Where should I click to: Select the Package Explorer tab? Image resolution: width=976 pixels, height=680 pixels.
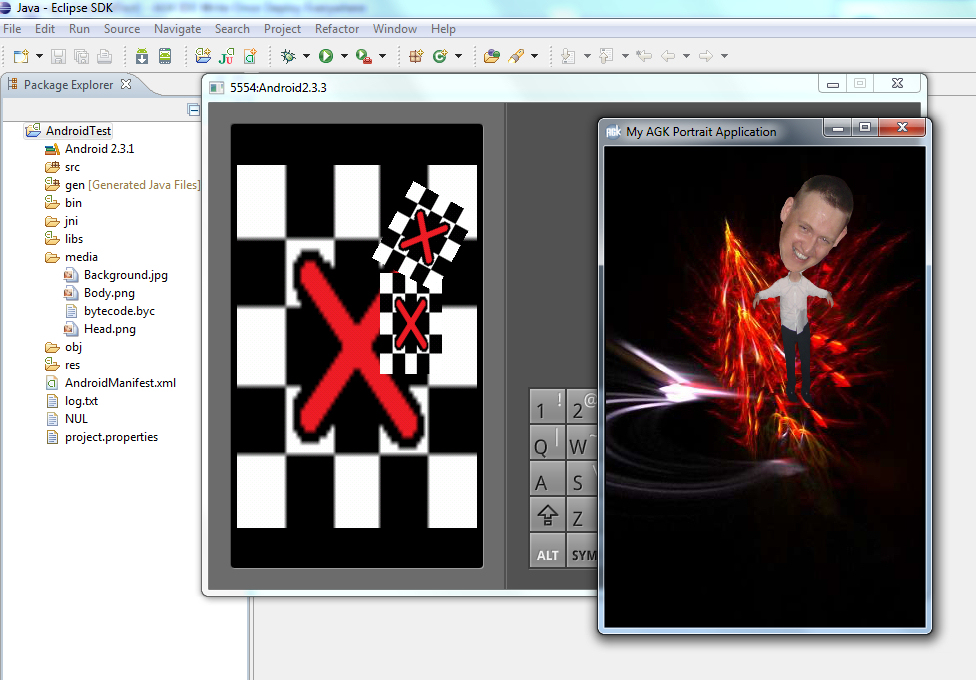68,85
